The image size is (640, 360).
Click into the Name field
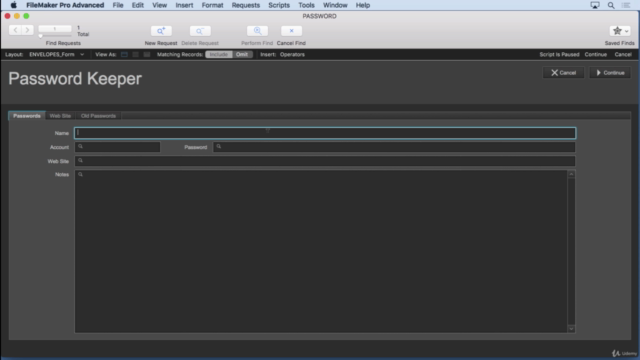pyautogui.click(x=325, y=133)
